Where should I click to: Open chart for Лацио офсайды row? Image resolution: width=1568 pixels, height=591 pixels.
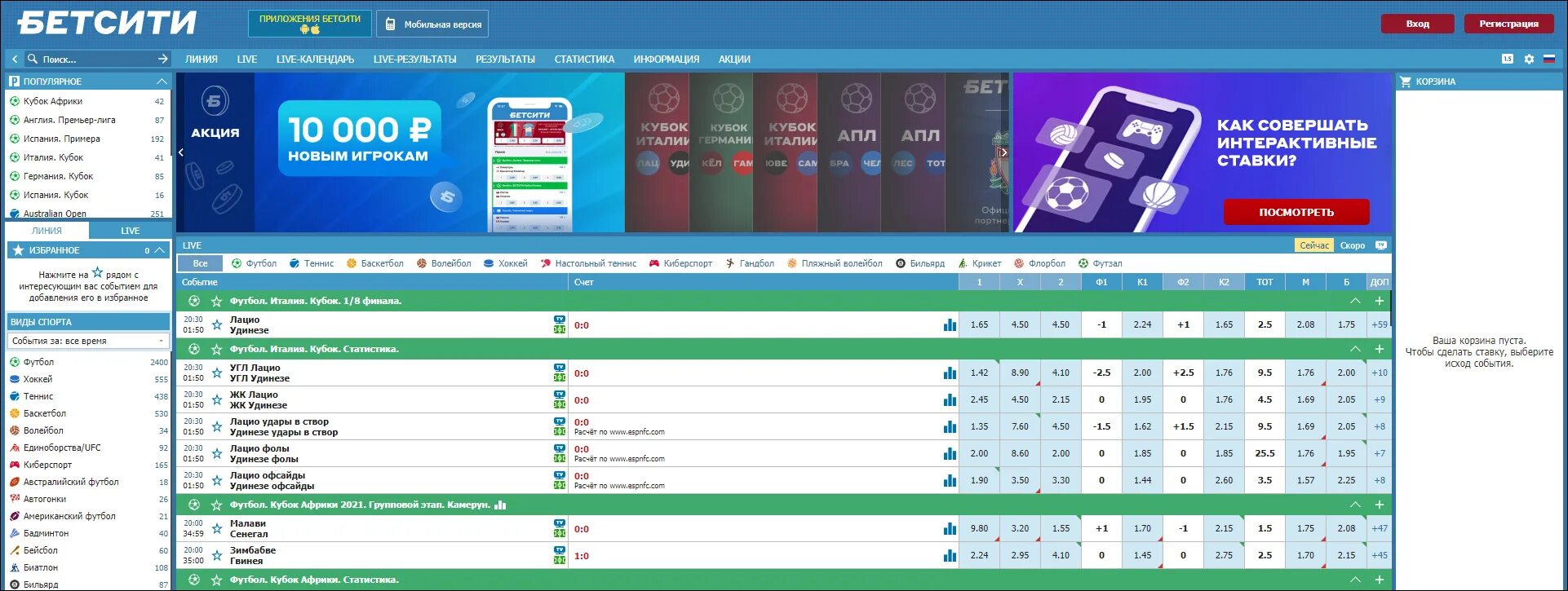coord(950,480)
